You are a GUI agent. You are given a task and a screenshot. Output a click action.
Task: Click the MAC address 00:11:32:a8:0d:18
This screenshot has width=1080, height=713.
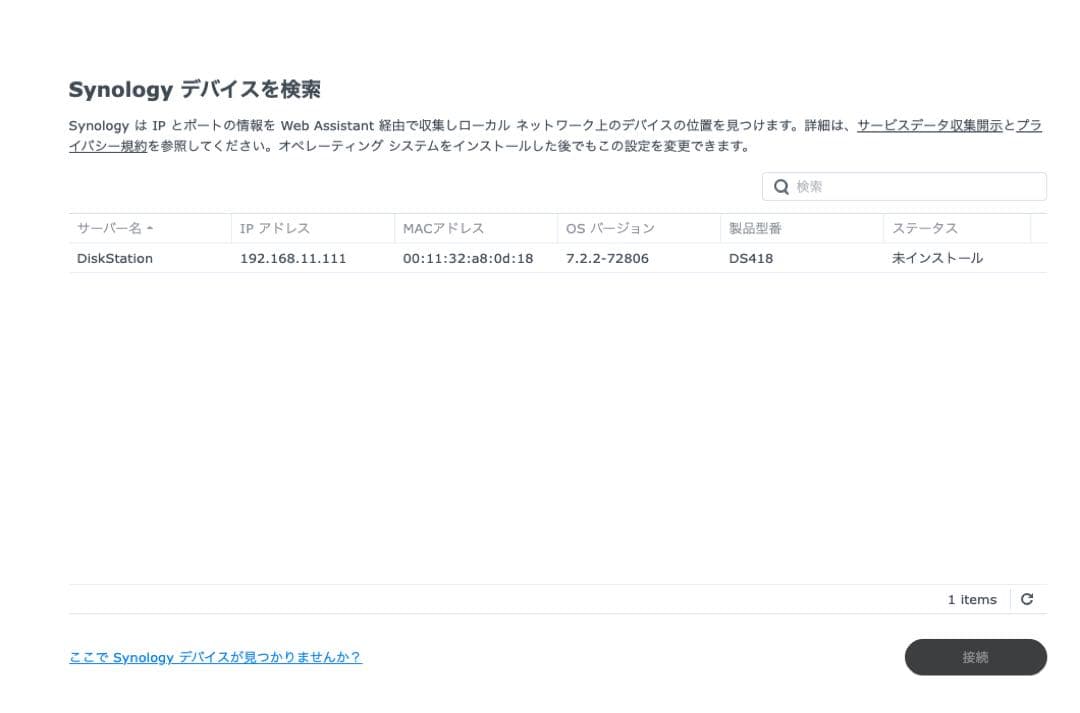(x=466, y=258)
